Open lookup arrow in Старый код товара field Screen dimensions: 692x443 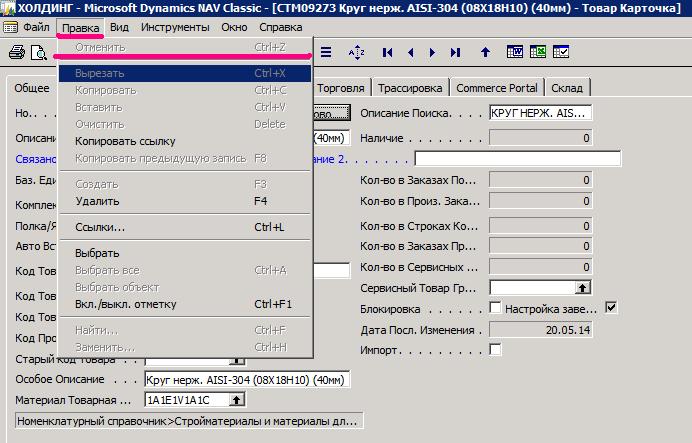tap(237, 361)
